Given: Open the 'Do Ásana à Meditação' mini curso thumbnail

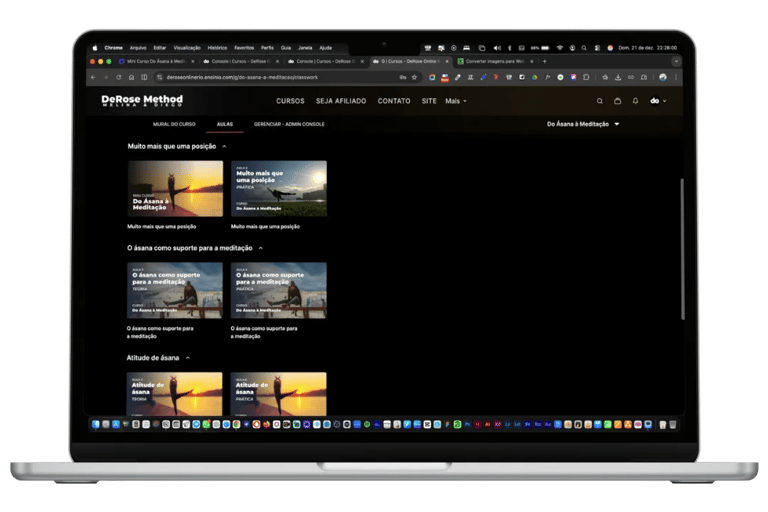Looking at the screenshot, I should [x=175, y=189].
